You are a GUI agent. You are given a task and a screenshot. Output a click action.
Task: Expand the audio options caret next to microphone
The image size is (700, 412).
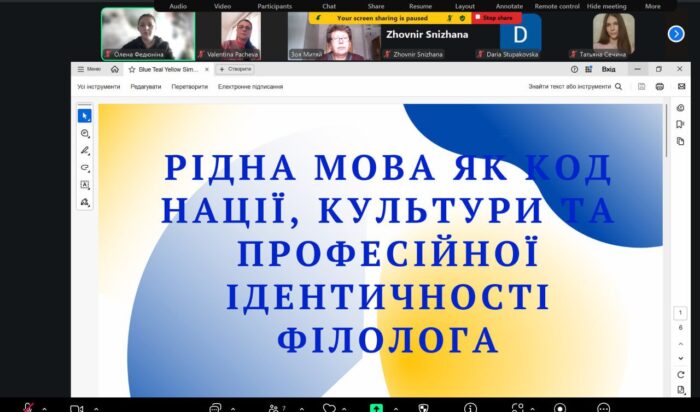click(x=43, y=408)
